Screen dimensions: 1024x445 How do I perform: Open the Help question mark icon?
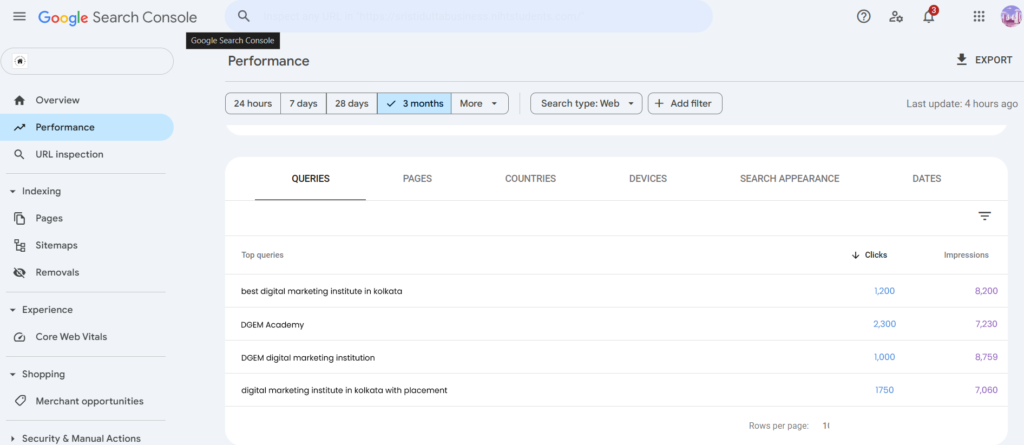(863, 17)
